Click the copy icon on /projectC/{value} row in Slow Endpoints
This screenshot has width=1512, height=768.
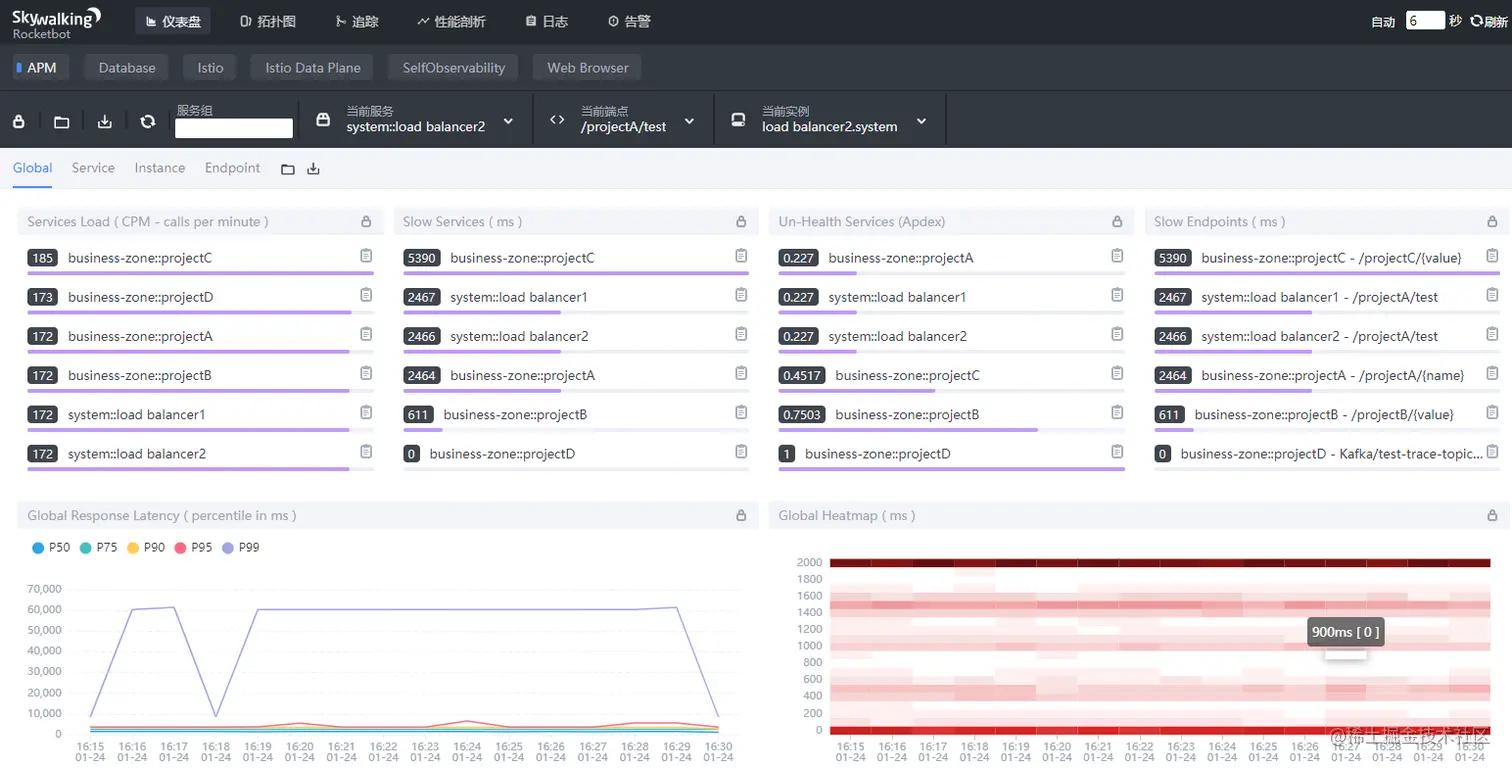(1493, 256)
